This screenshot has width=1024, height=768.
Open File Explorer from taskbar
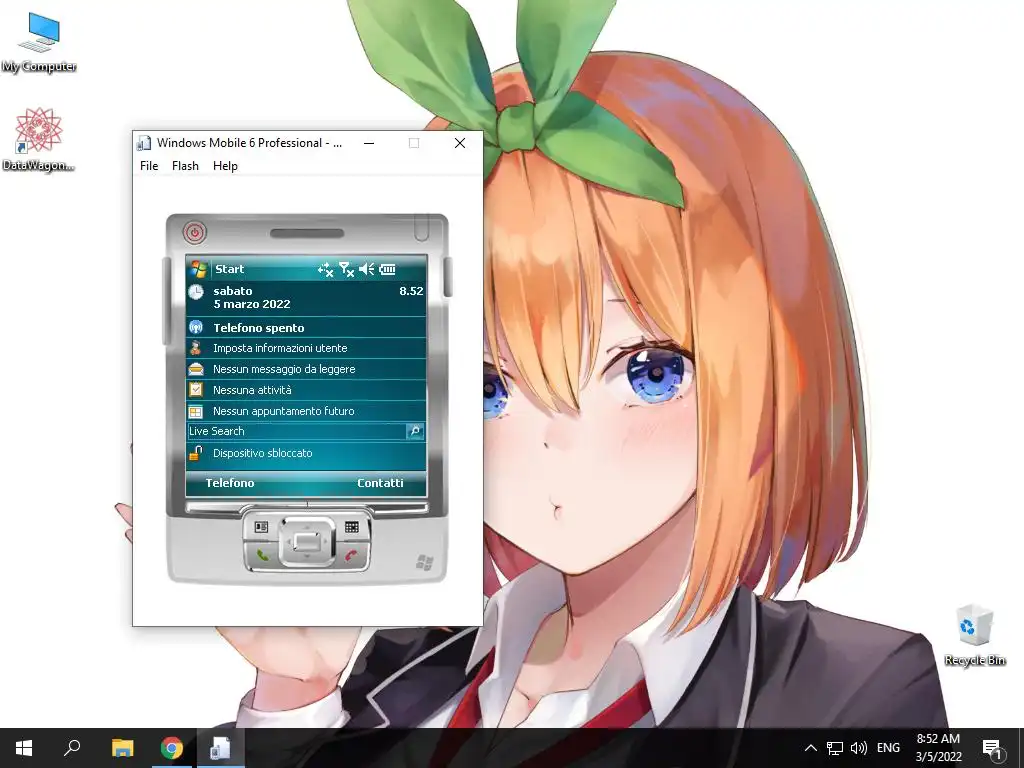[x=122, y=748]
